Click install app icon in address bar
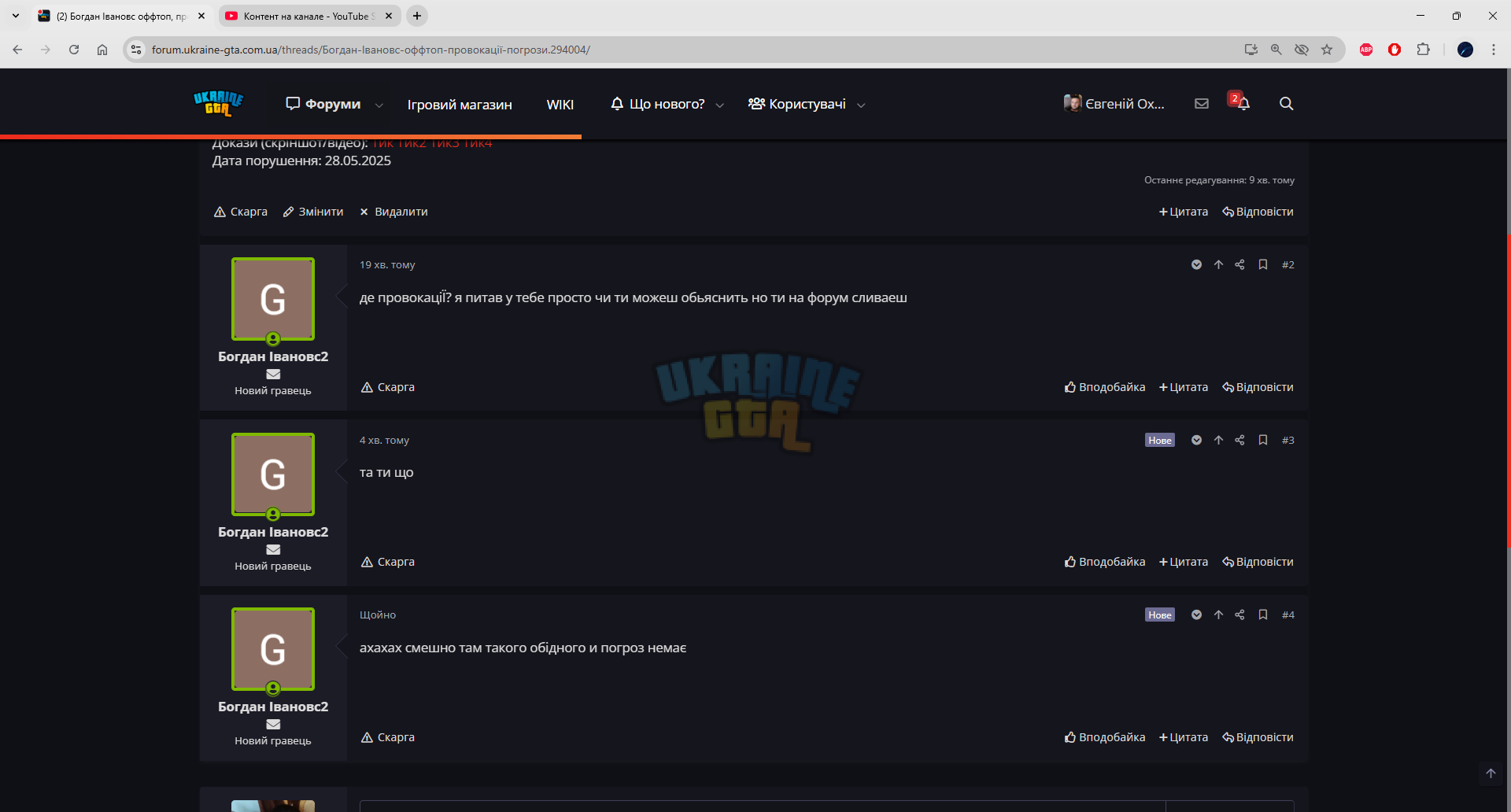 click(1251, 50)
